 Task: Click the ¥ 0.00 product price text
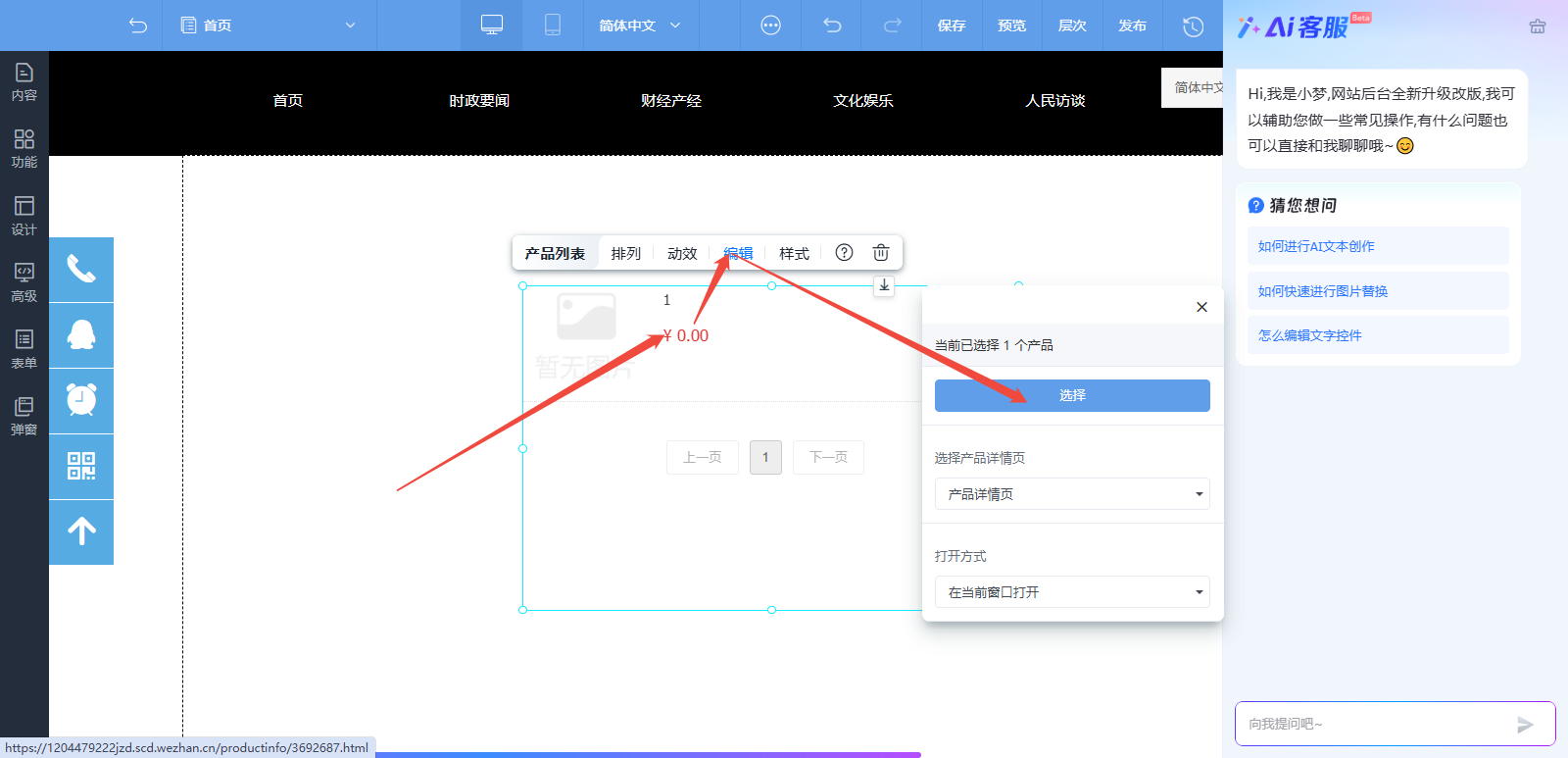click(x=685, y=335)
